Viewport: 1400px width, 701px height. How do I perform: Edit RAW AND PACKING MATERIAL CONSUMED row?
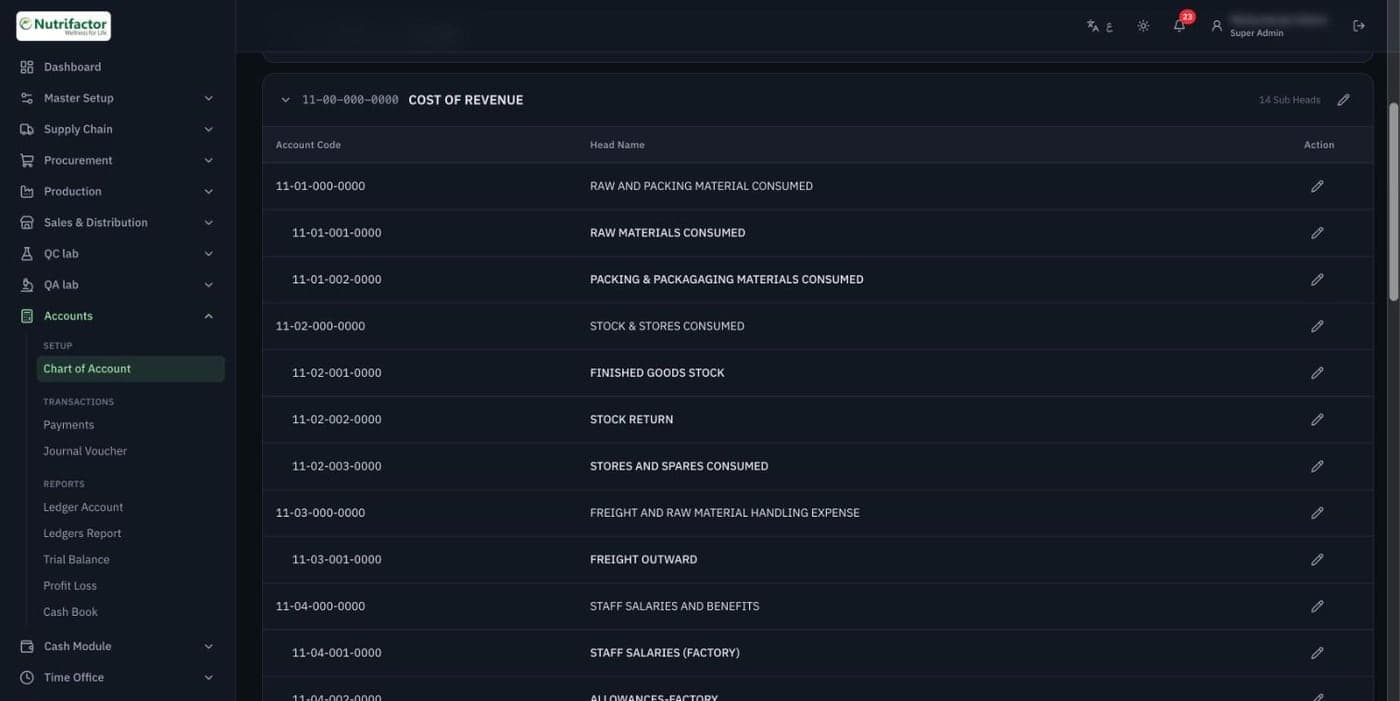point(1317,186)
